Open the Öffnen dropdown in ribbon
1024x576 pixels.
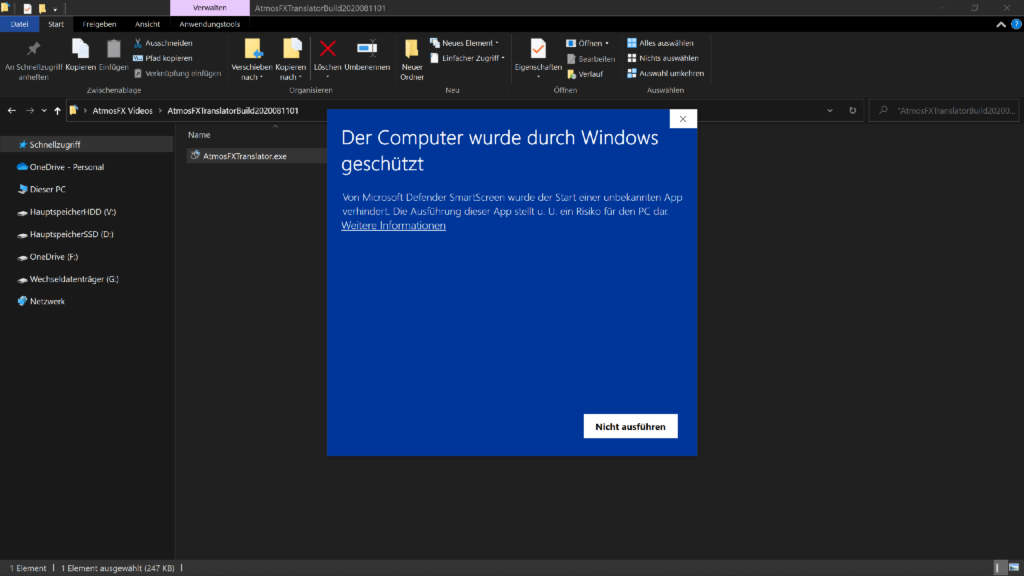[x=587, y=43]
